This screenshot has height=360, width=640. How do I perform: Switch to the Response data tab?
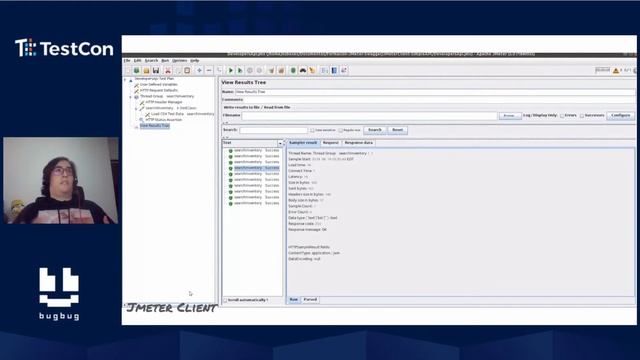359,143
